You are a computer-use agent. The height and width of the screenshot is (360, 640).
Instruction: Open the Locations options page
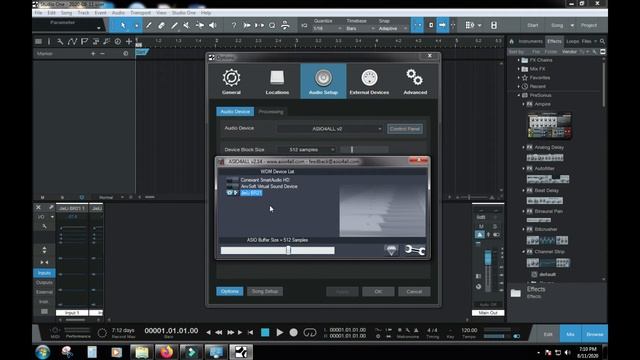pyautogui.click(x=277, y=81)
